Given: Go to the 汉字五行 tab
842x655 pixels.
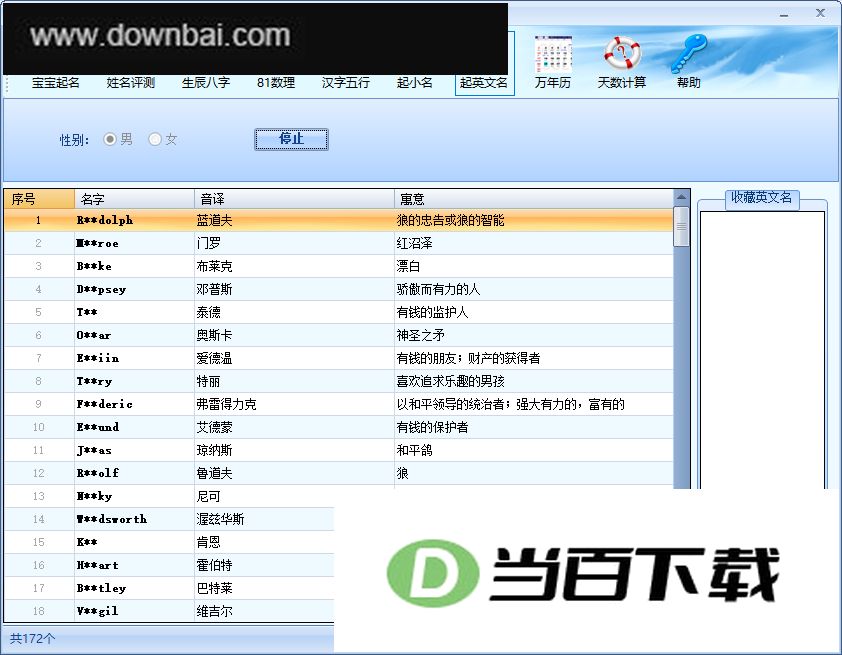Looking at the screenshot, I should pyautogui.click(x=345, y=83).
